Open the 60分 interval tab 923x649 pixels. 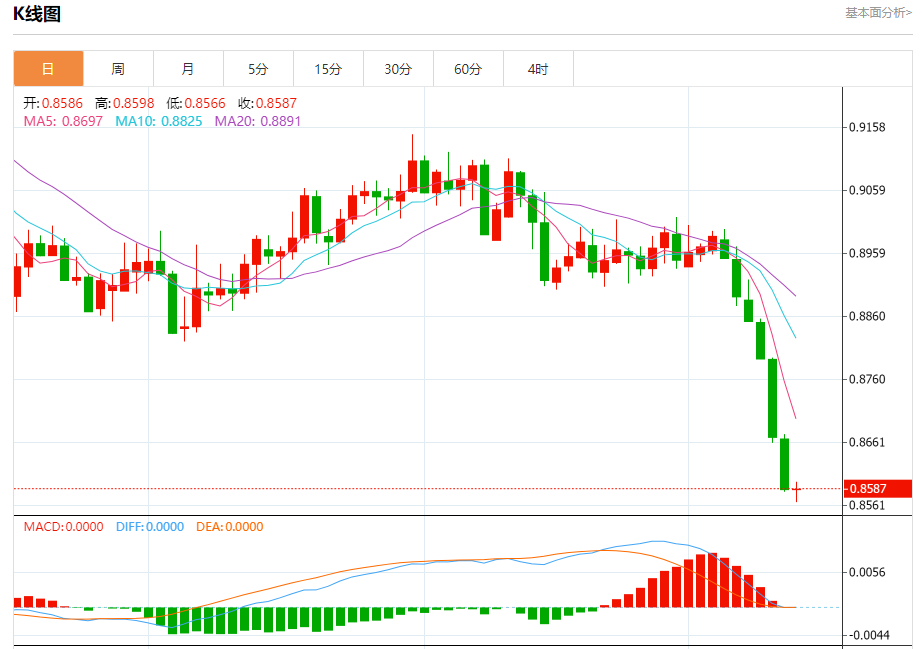[469, 69]
